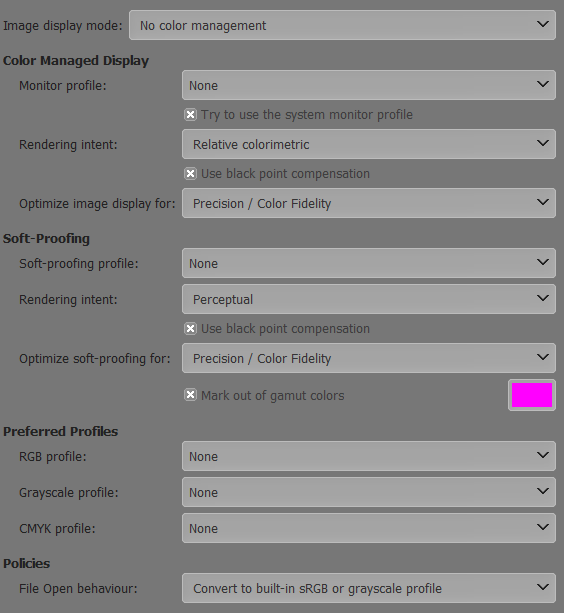Toggle soft-proofing Use black point compensation checkbox
Viewport: 564px width, 613px height.
[x=190, y=328]
